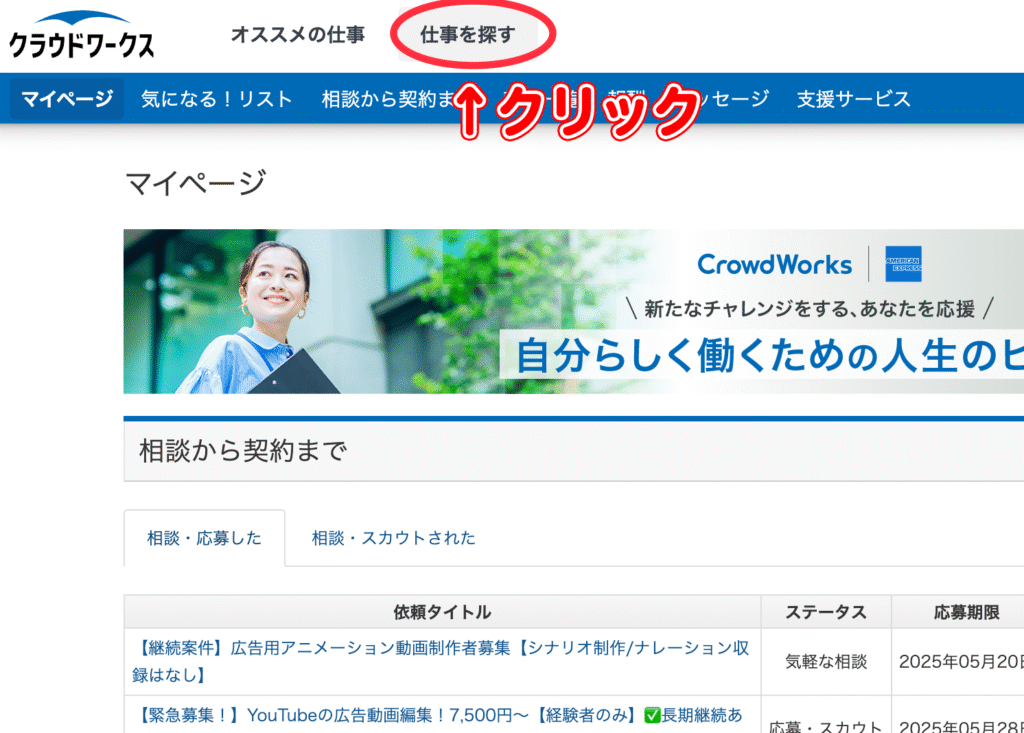
Task: Click the 相談から契約まで section heading
Action: (x=243, y=450)
